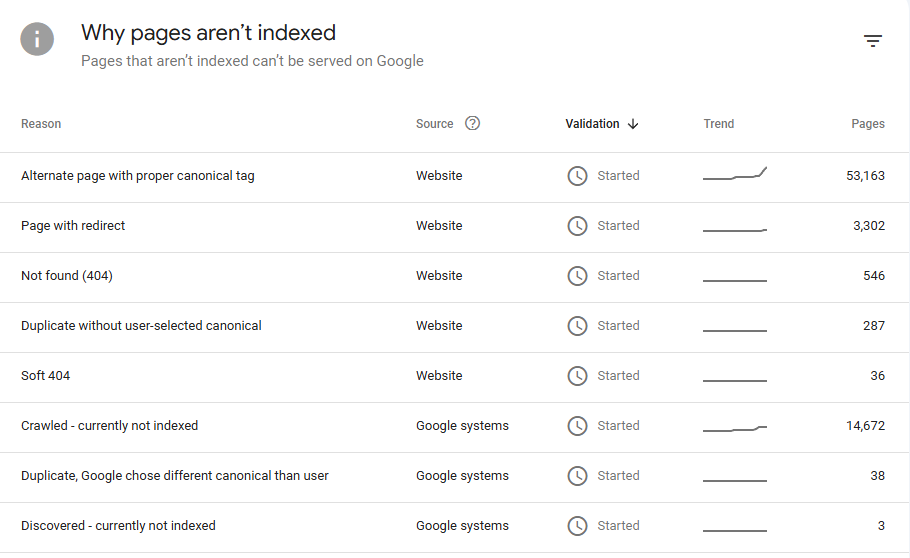Sort by the Validation column header
This screenshot has height=558, width=910.
592,124
